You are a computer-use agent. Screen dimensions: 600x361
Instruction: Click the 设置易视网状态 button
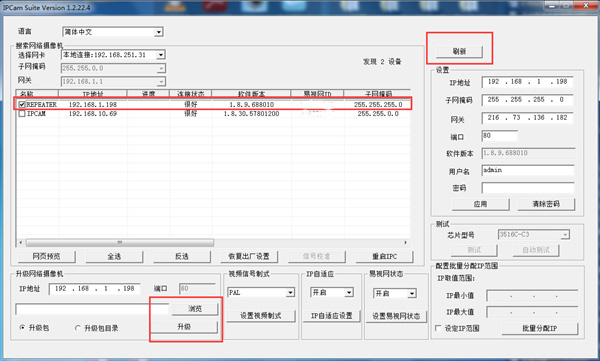pyautogui.click(x=396, y=316)
